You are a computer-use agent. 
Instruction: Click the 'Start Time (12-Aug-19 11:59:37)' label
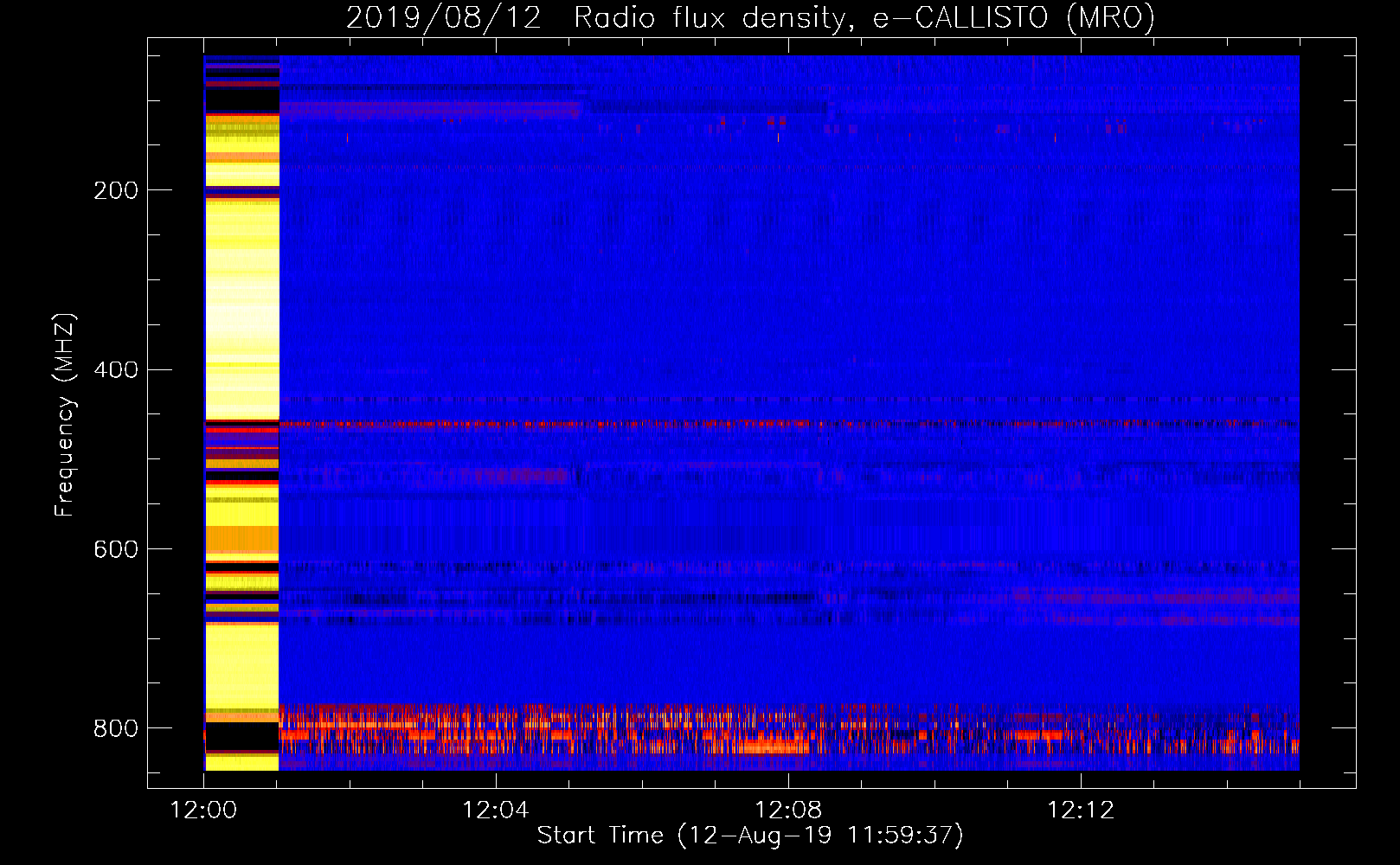(750, 836)
